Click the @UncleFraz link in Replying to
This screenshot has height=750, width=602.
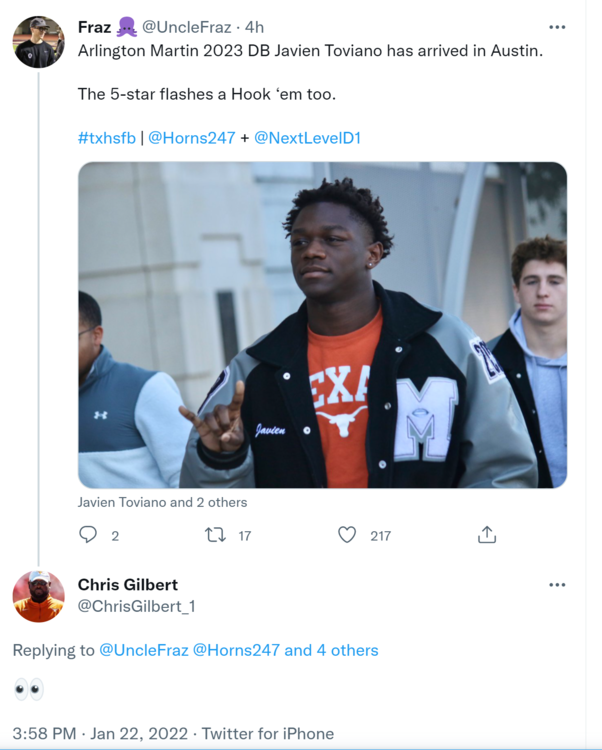coord(143,650)
